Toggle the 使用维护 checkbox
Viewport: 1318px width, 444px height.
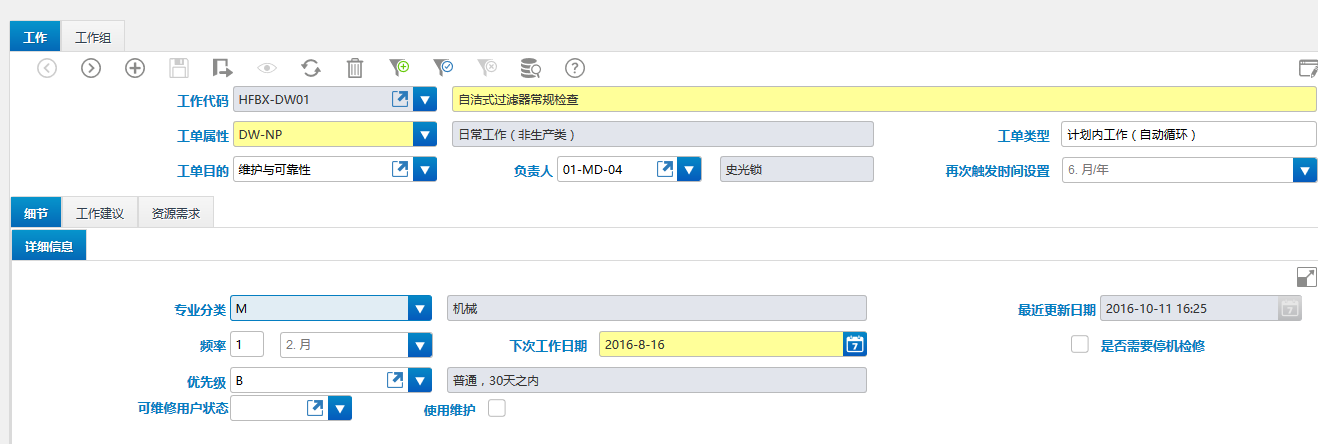[x=496, y=408]
